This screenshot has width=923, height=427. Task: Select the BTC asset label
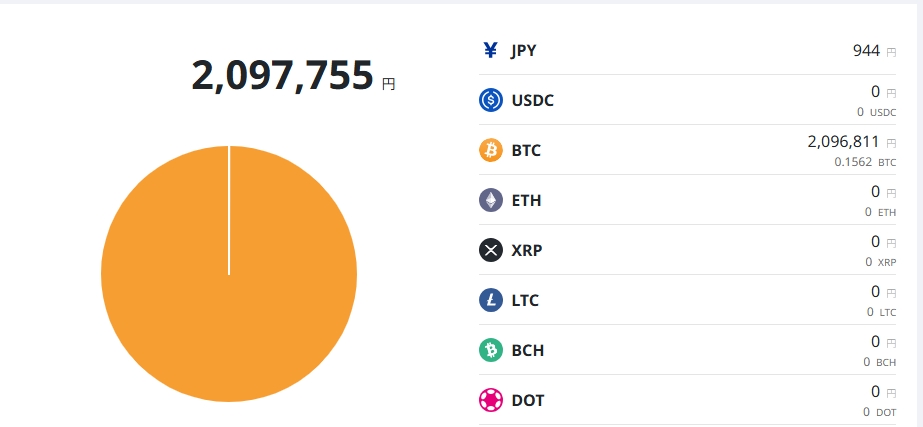[x=526, y=151]
